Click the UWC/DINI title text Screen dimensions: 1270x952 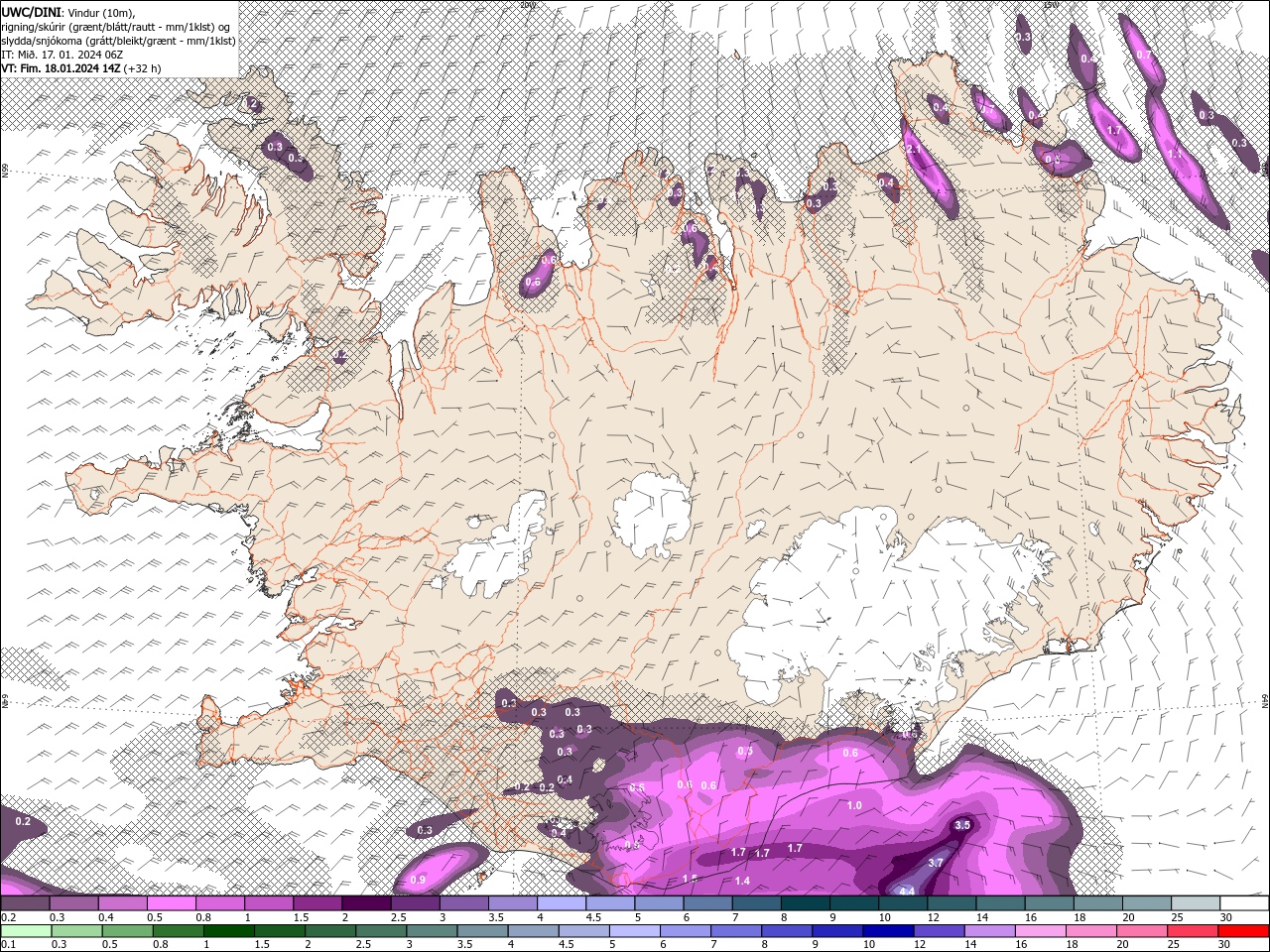(x=32, y=12)
